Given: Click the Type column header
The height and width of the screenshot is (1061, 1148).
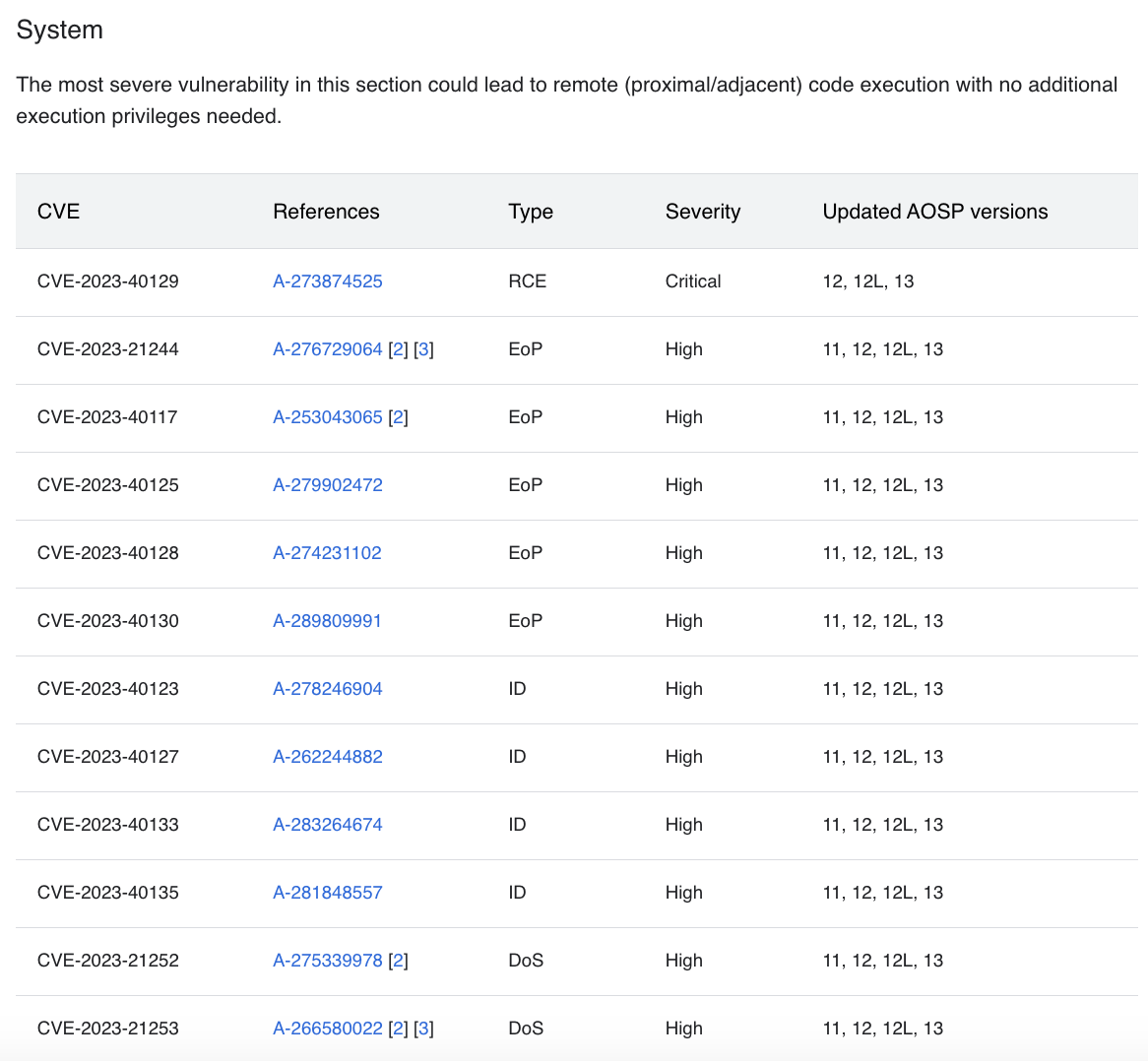Looking at the screenshot, I should tap(531, 212).
